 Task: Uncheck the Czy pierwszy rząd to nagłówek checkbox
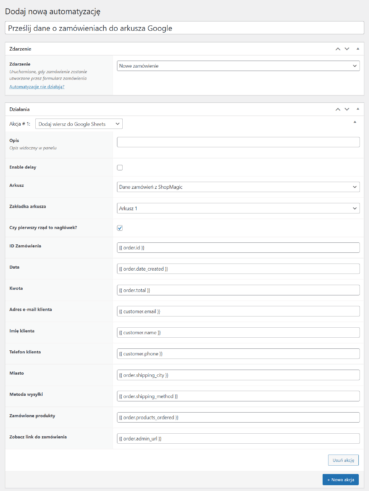pyautogui.click(x=120, y=228)
